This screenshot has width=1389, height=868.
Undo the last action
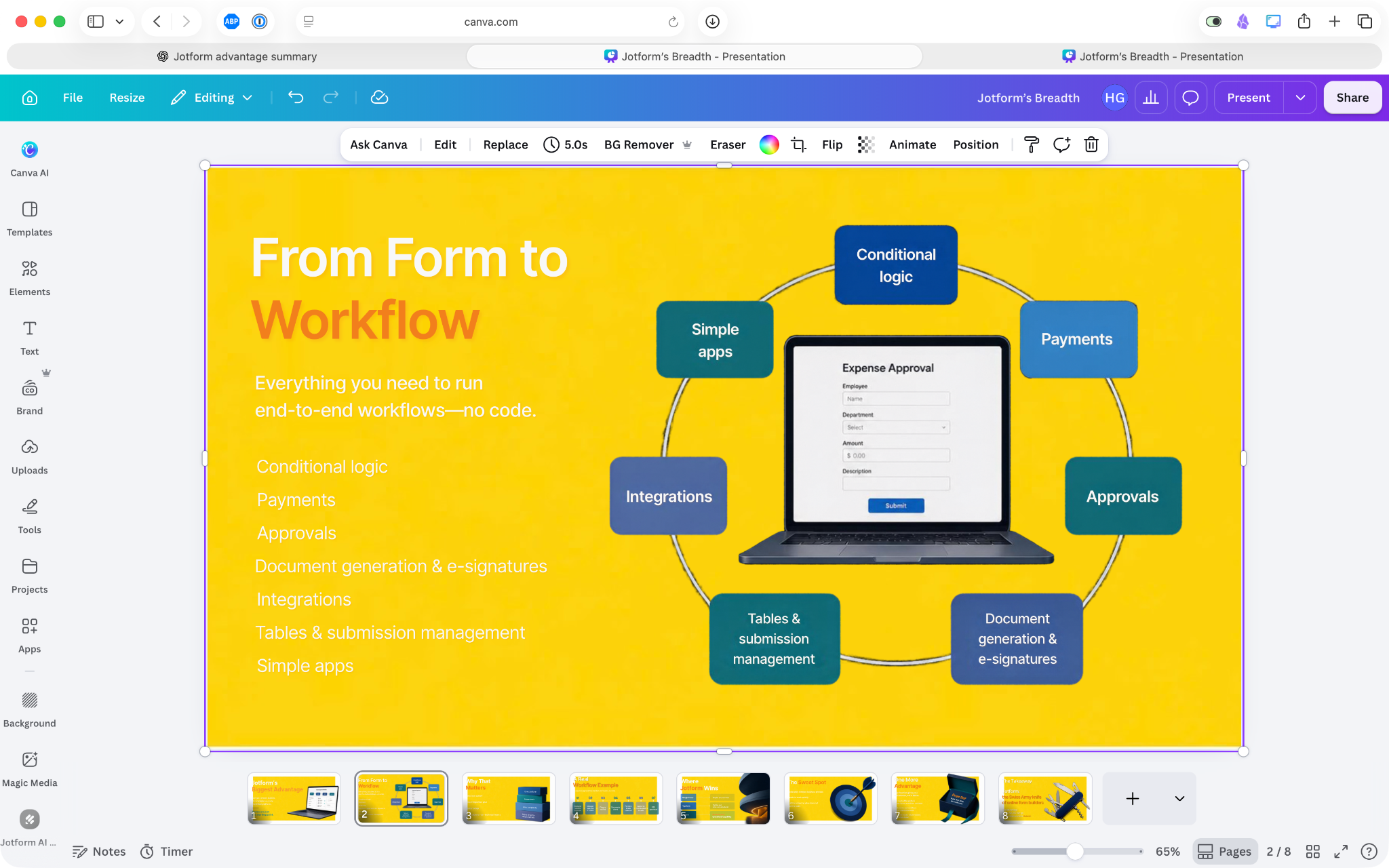point(296,98)
